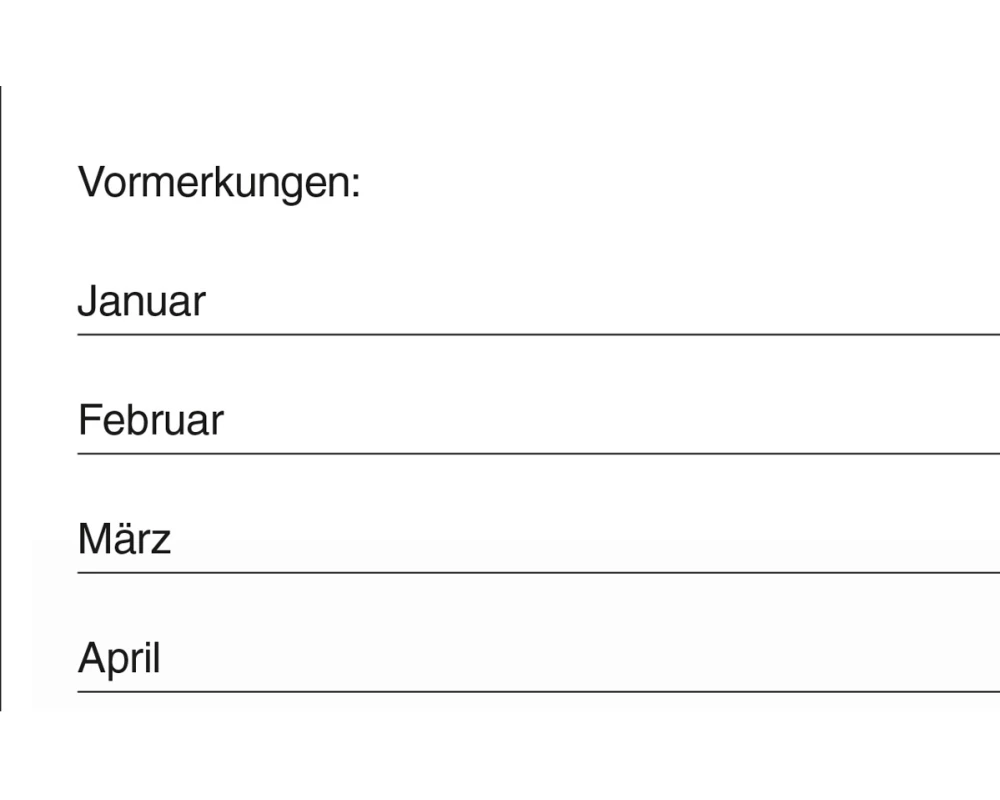Click the letter ä in März
Image resolution: width=1000 pixels, height=800 pixels.
point(124,541)
